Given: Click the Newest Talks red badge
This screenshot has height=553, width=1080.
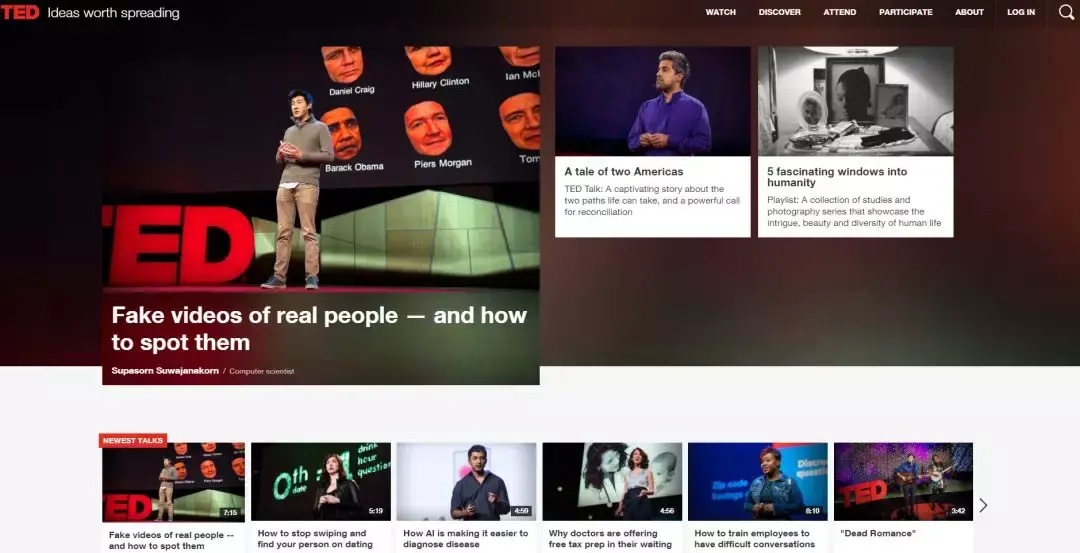Looking at the screenshot, I should point(133,441).
